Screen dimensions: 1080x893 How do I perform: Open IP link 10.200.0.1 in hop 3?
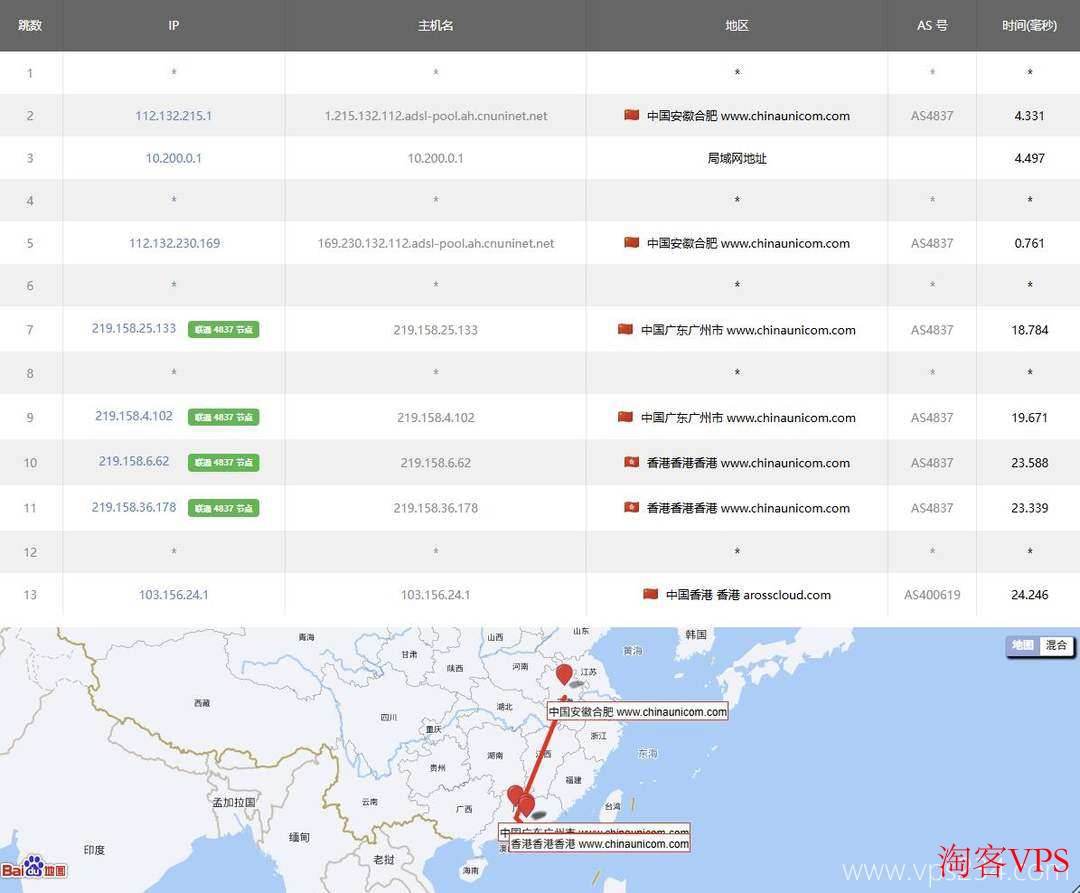(174, 158)
